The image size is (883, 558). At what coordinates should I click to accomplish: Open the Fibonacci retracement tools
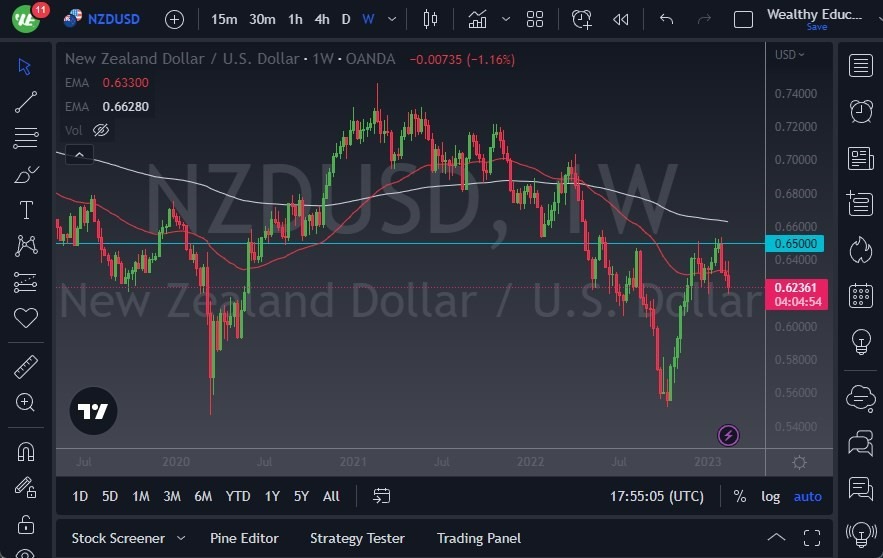pos(26,138)
